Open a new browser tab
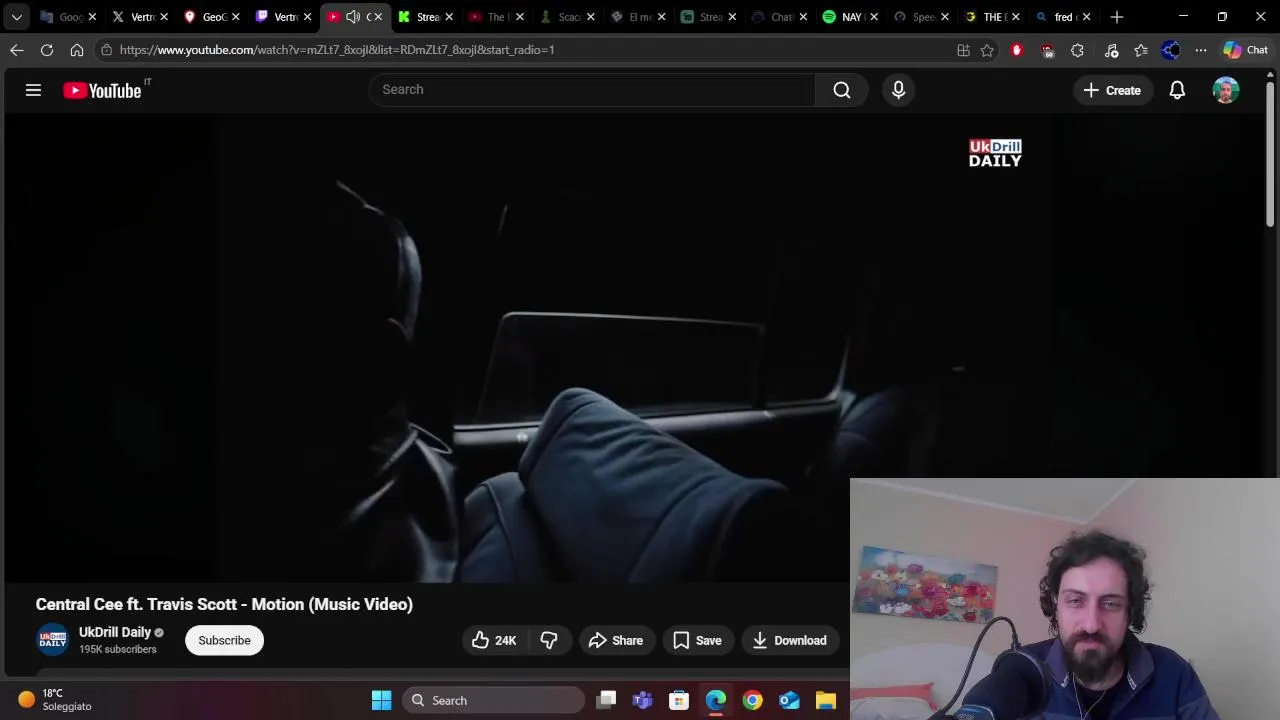Screen dimensions: 1280x720 coord(1117,17)
